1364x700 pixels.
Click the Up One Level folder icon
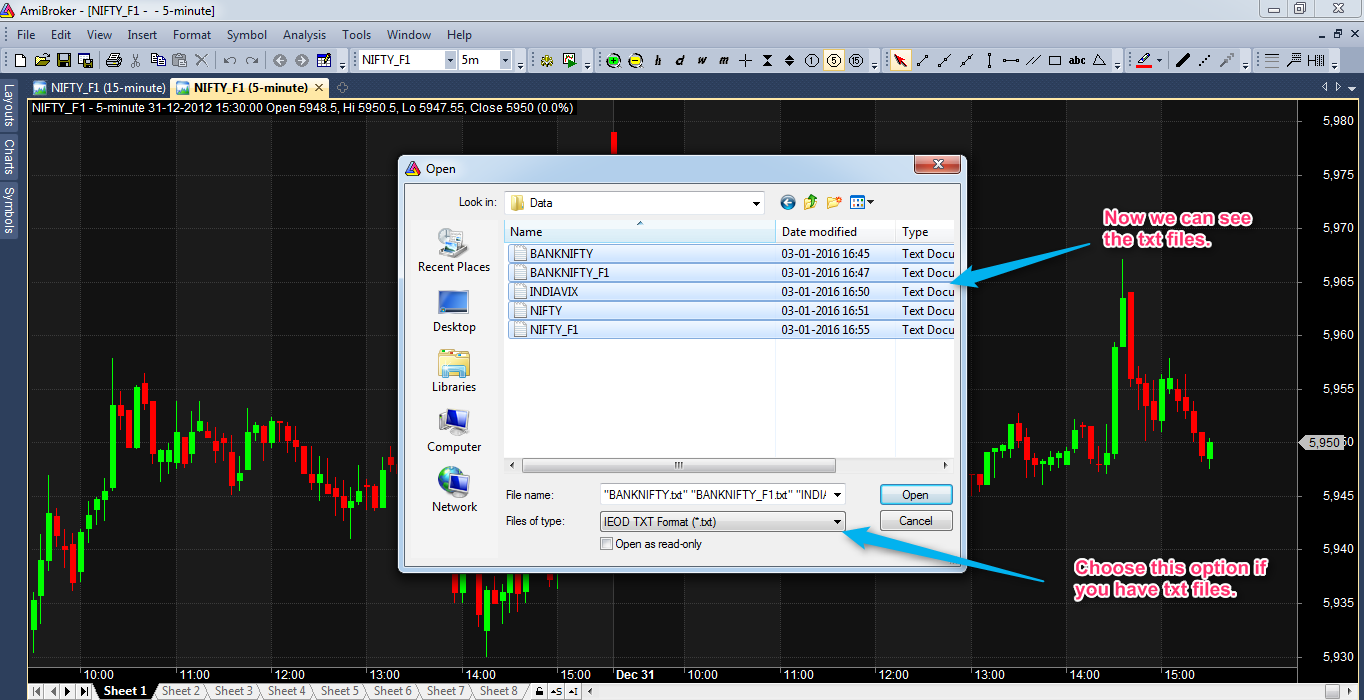tap(811, 202)
